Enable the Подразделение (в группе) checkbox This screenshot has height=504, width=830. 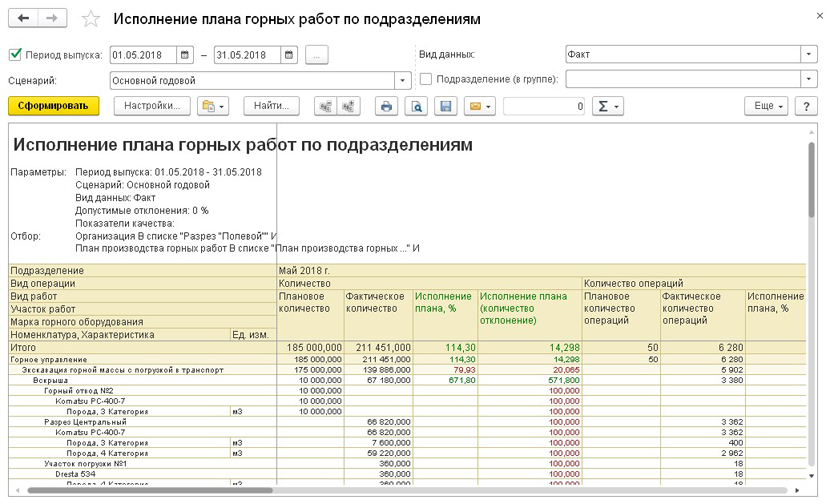pos(427,80)
